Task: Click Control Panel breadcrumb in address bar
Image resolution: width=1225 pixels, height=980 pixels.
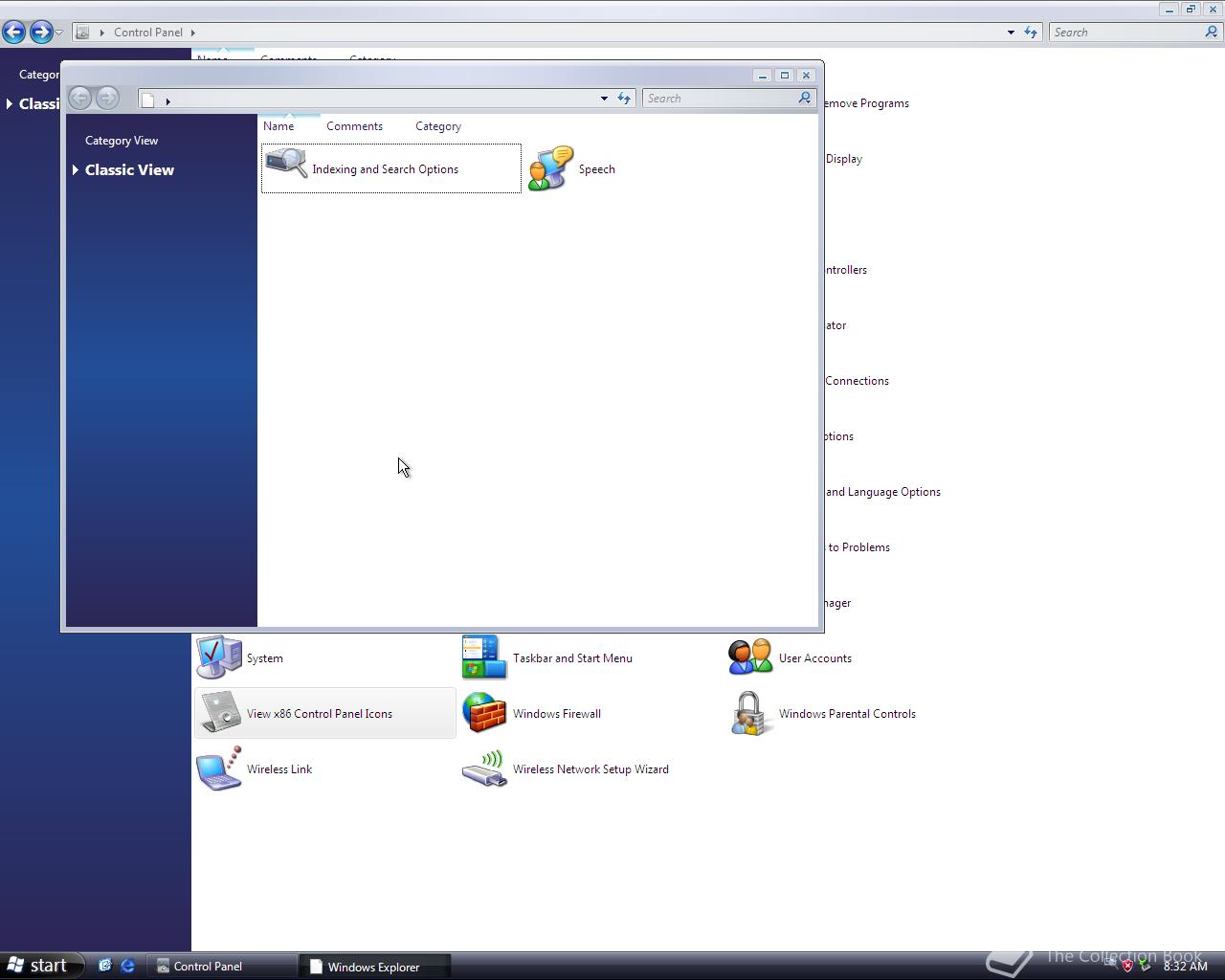Action: click(148, 32)
